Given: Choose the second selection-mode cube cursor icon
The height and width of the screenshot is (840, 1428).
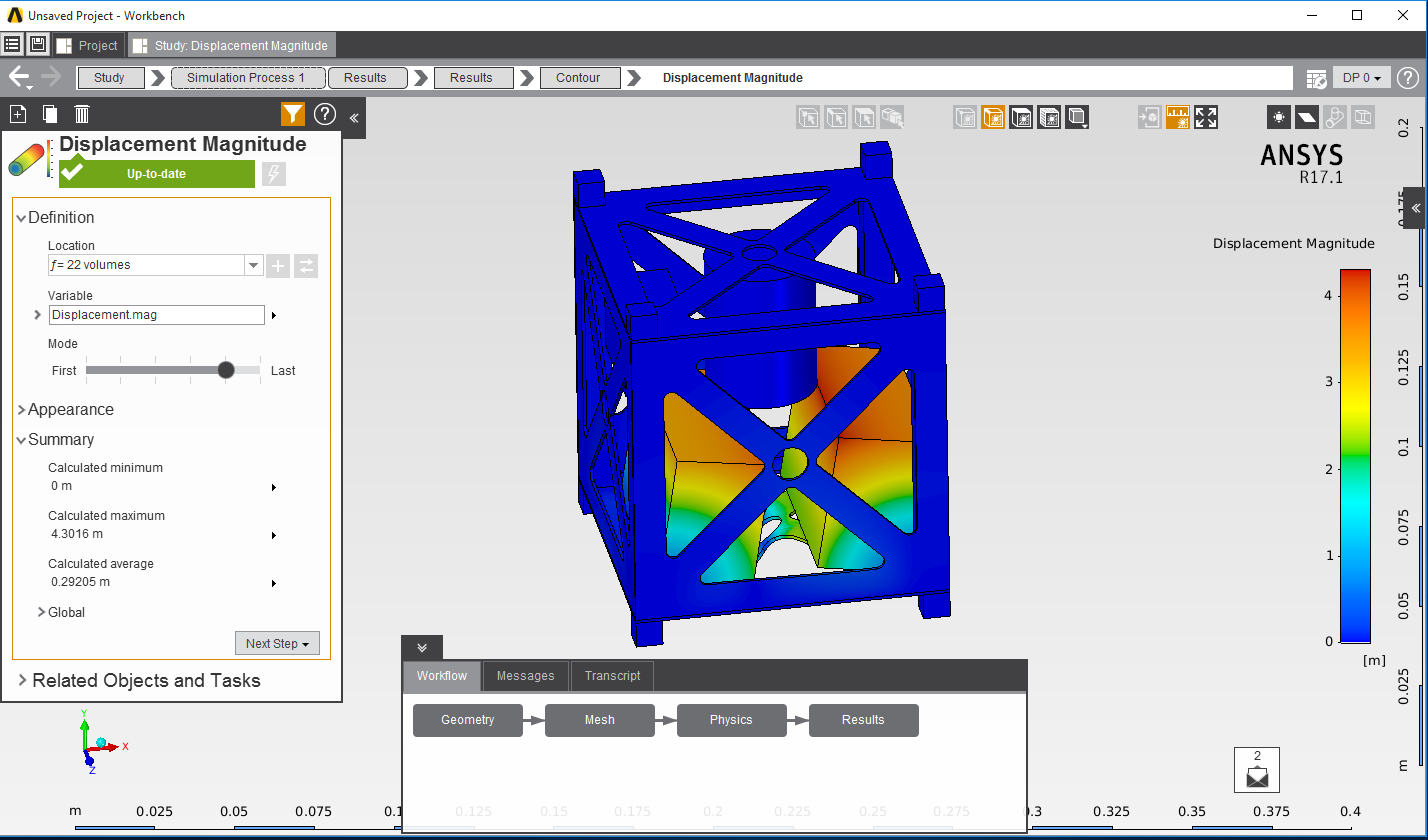Looking at the screenshot, I should (x=836, y=117).
